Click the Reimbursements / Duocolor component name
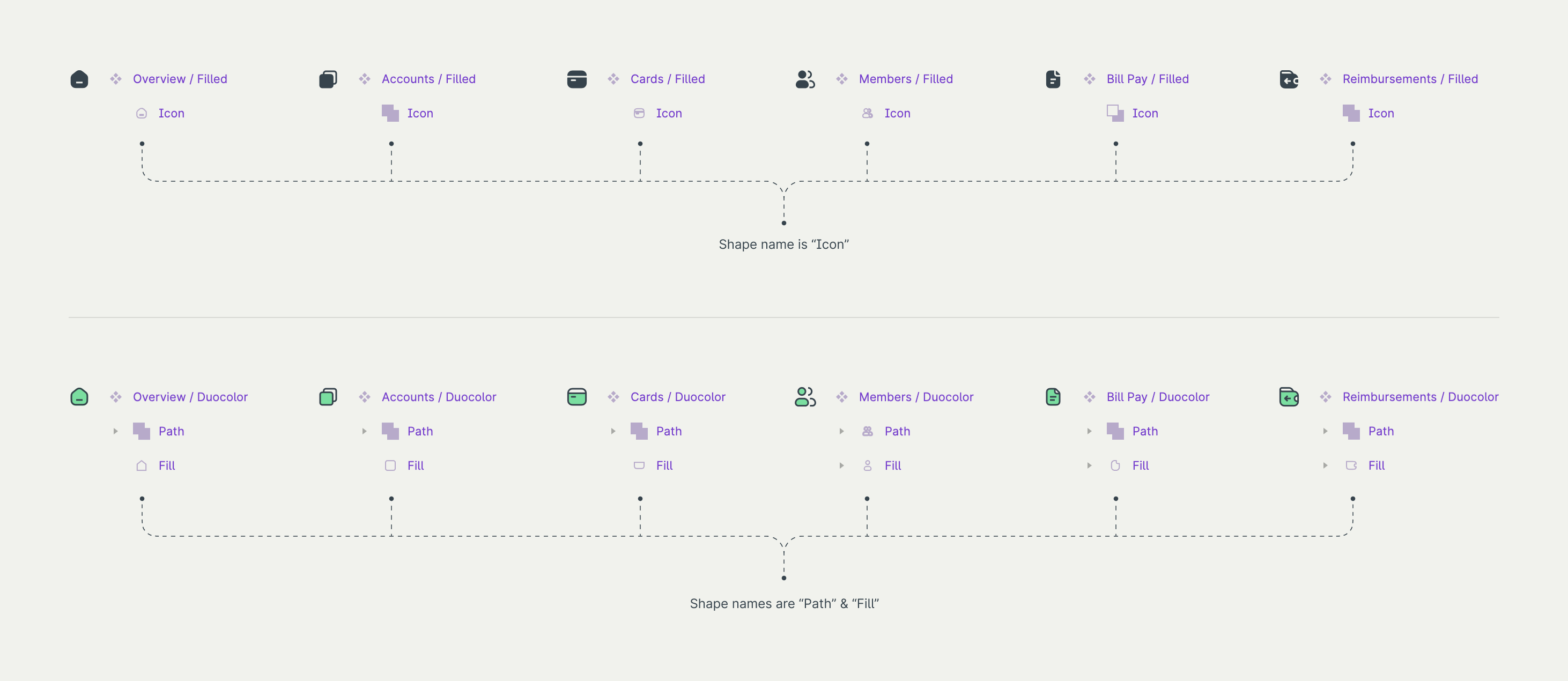Screen dimensions: 1568x681 (1421, 397)
